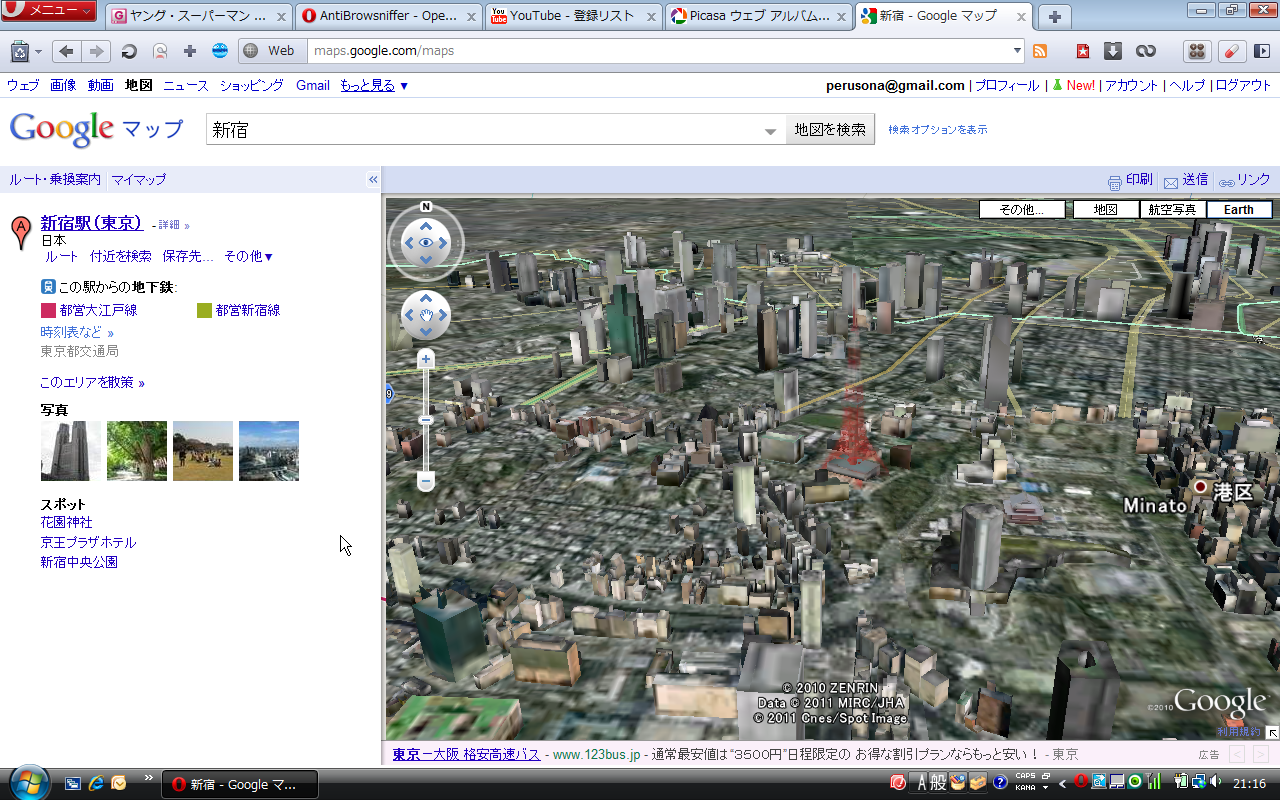Image resolution: width=1280 pixels, height=800 pixels.
Task: Click the 都営大江戸線 magenta color swatch
Action: point(48,310)
